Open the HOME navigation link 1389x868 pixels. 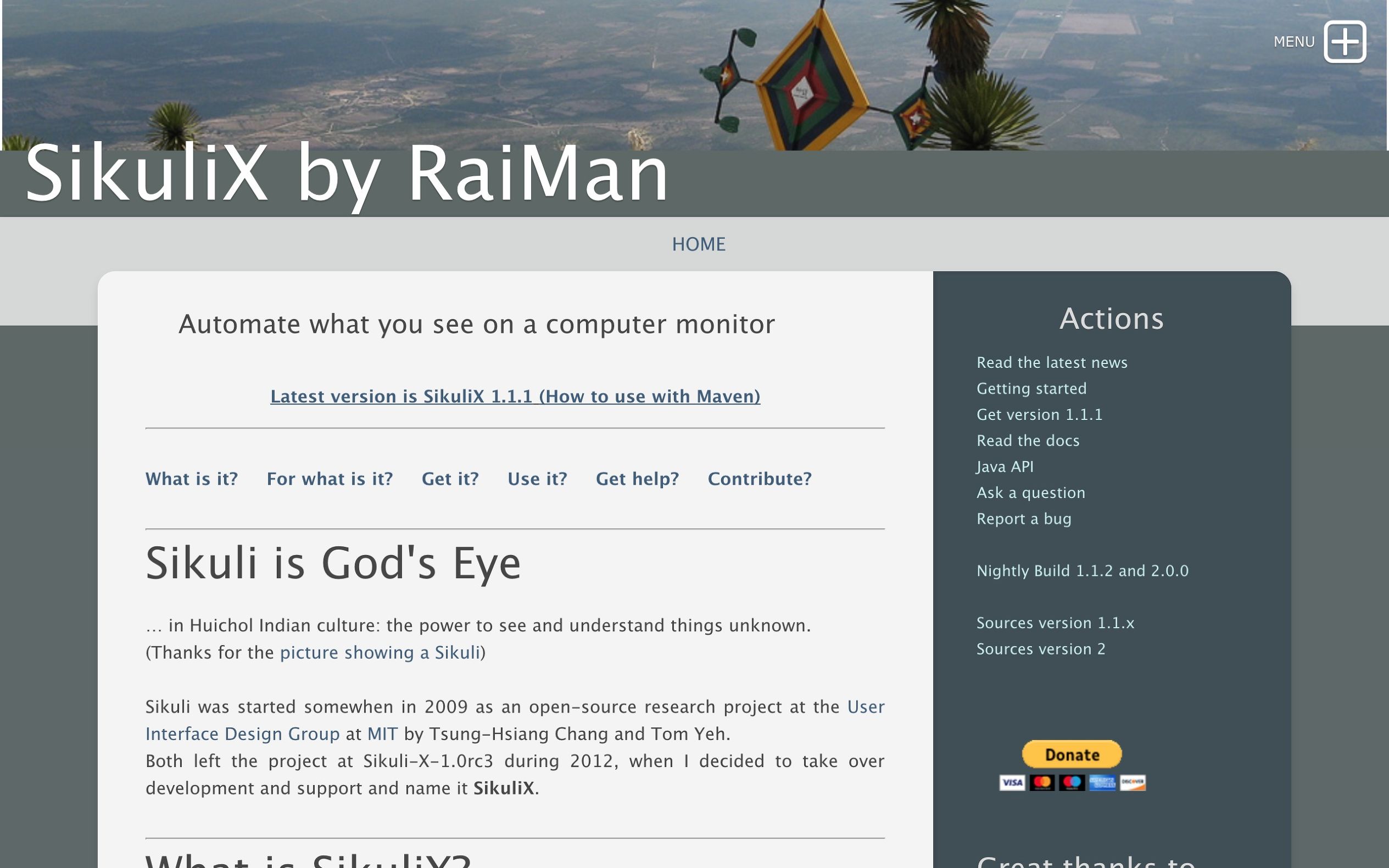click(x=698, y=244)
